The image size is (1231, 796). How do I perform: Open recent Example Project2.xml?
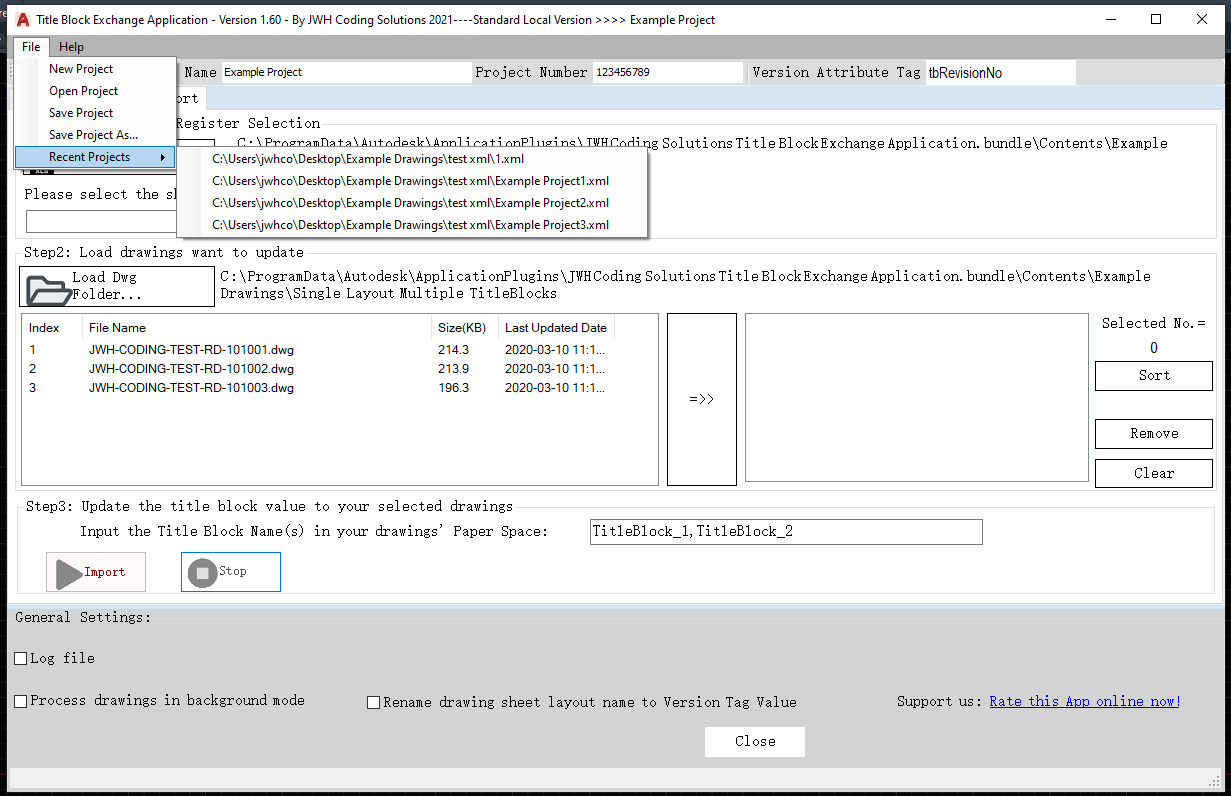coord(413,203)
